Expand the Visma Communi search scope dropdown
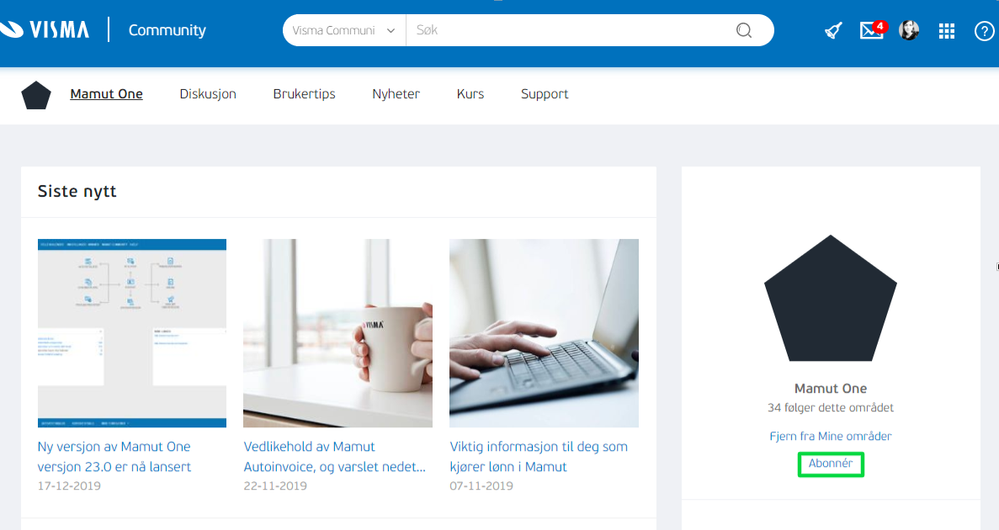The height and width of the screenshot is (530, 999). (344, 30)
